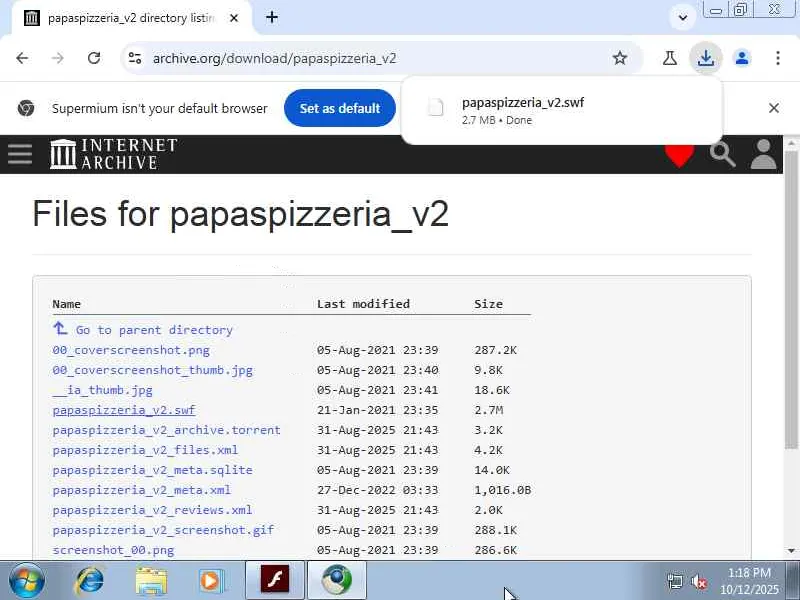
Task: Click the red heart donate icon
Action: click(679, 156)
